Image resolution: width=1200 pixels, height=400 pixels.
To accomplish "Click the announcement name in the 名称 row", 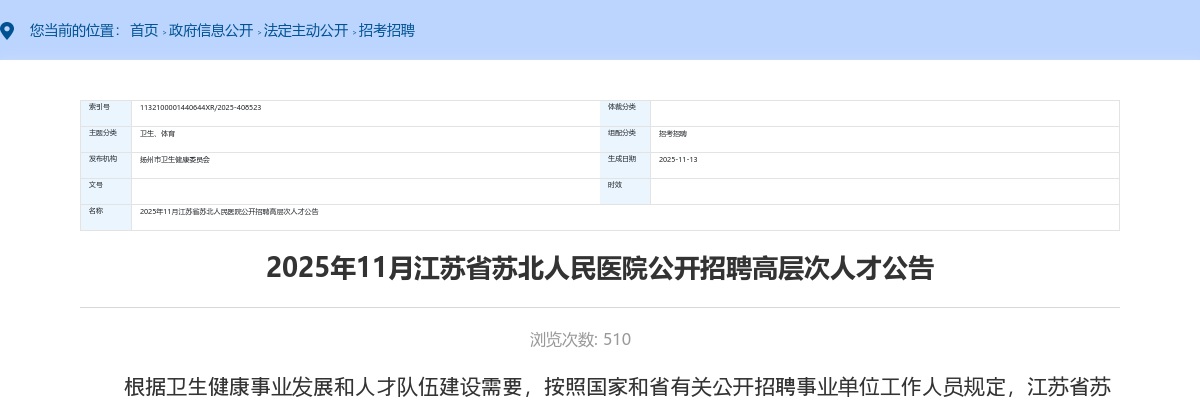I will point(229,212).
